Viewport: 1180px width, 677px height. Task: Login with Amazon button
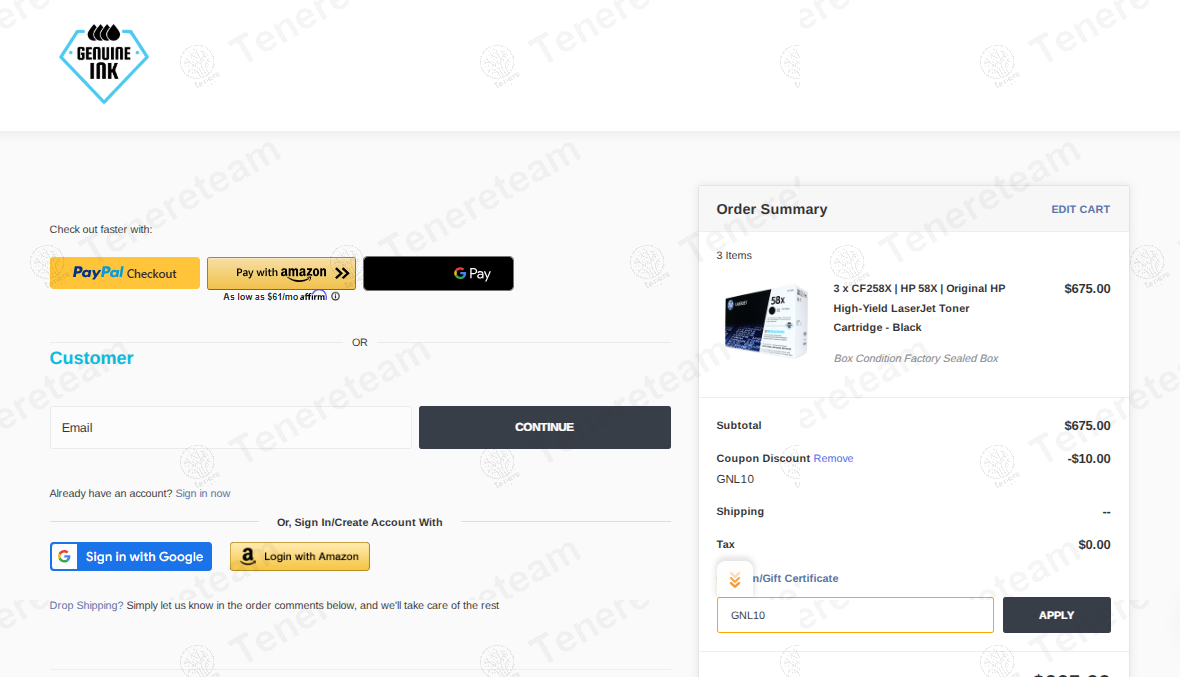click(300, 557)
